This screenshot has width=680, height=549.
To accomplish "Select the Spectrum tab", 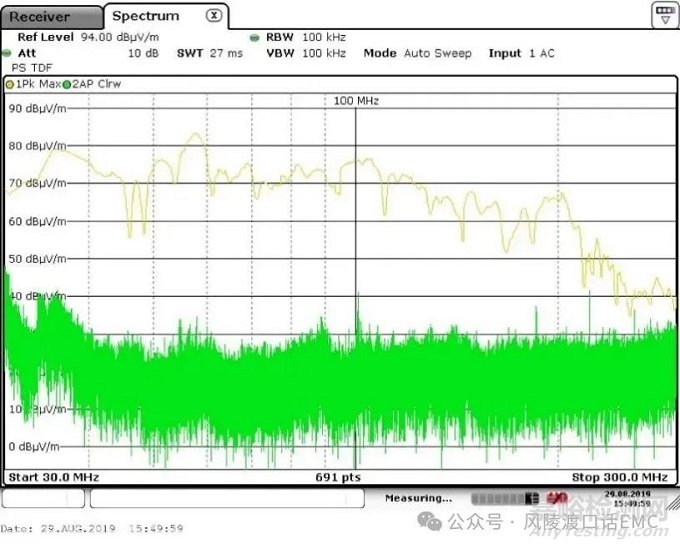I will (146, 16).
